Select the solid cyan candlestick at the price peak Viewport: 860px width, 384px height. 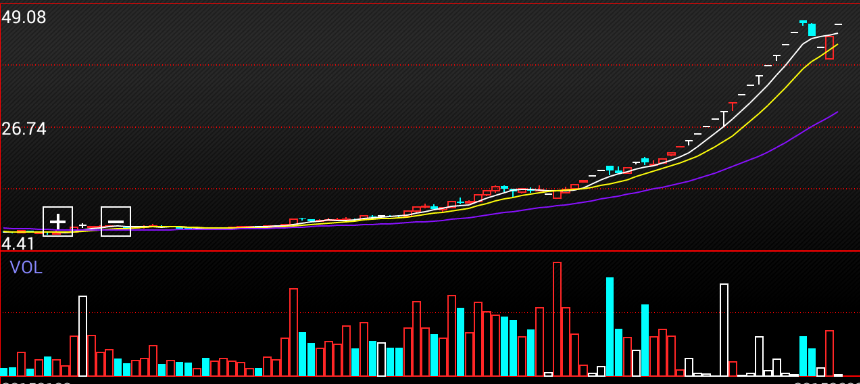tap(812, 30)
